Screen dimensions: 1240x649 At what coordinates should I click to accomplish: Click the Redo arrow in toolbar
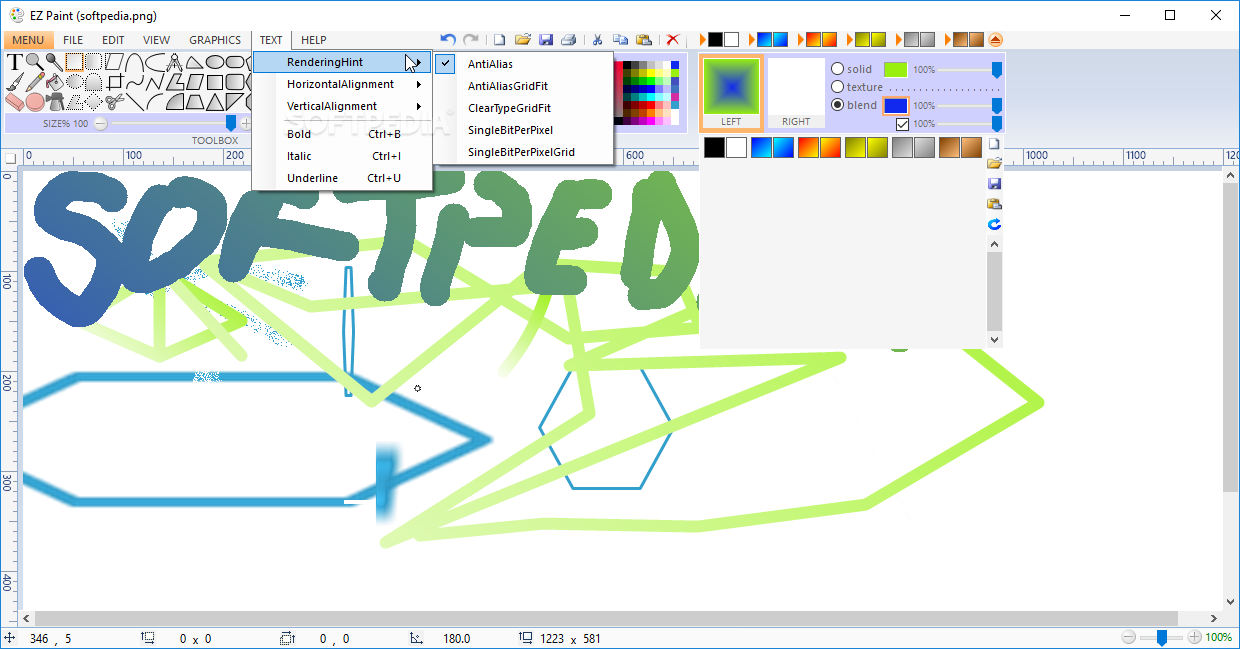tap(471, 39)
